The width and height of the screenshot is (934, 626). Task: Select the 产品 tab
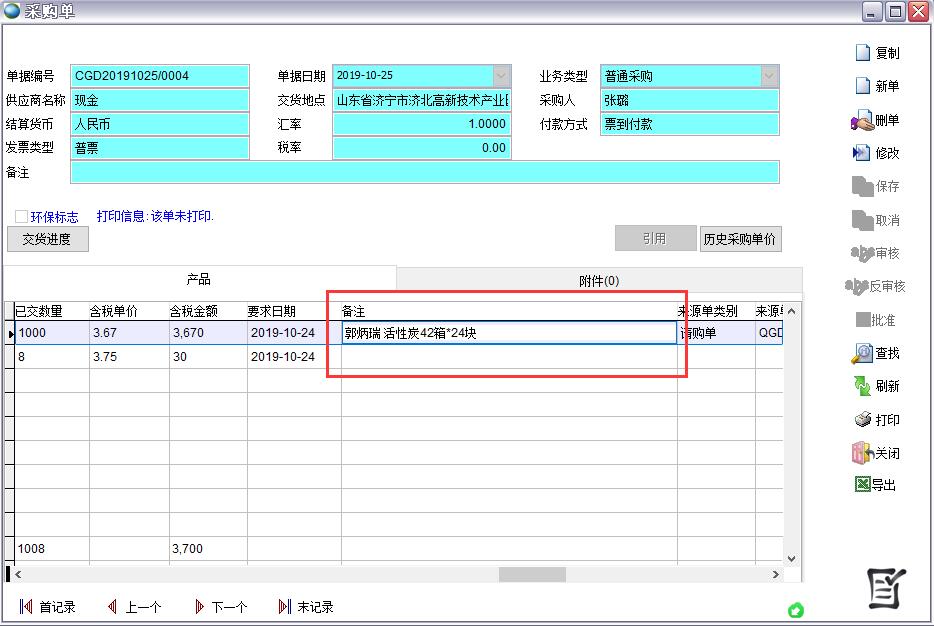[199, 280]
